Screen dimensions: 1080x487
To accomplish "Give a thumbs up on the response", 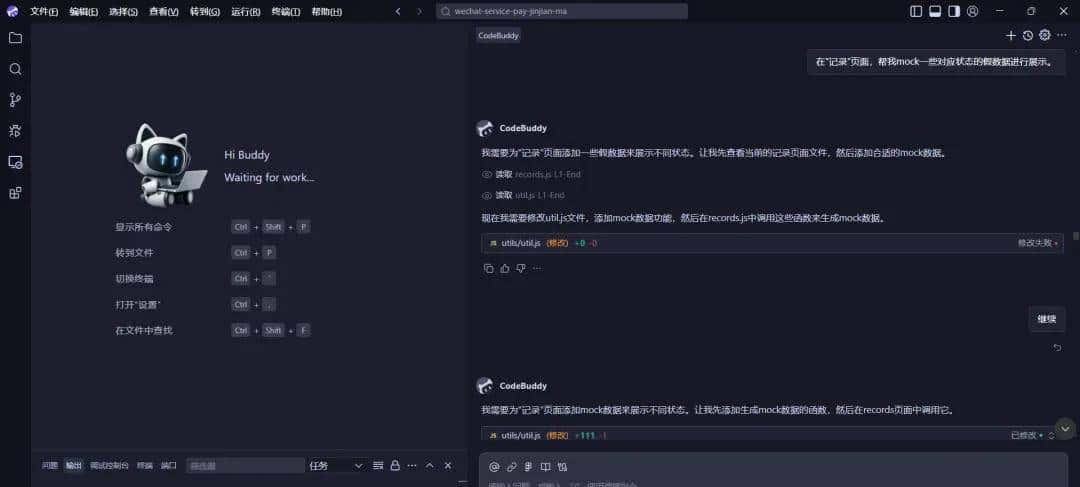I will [505, 269].
